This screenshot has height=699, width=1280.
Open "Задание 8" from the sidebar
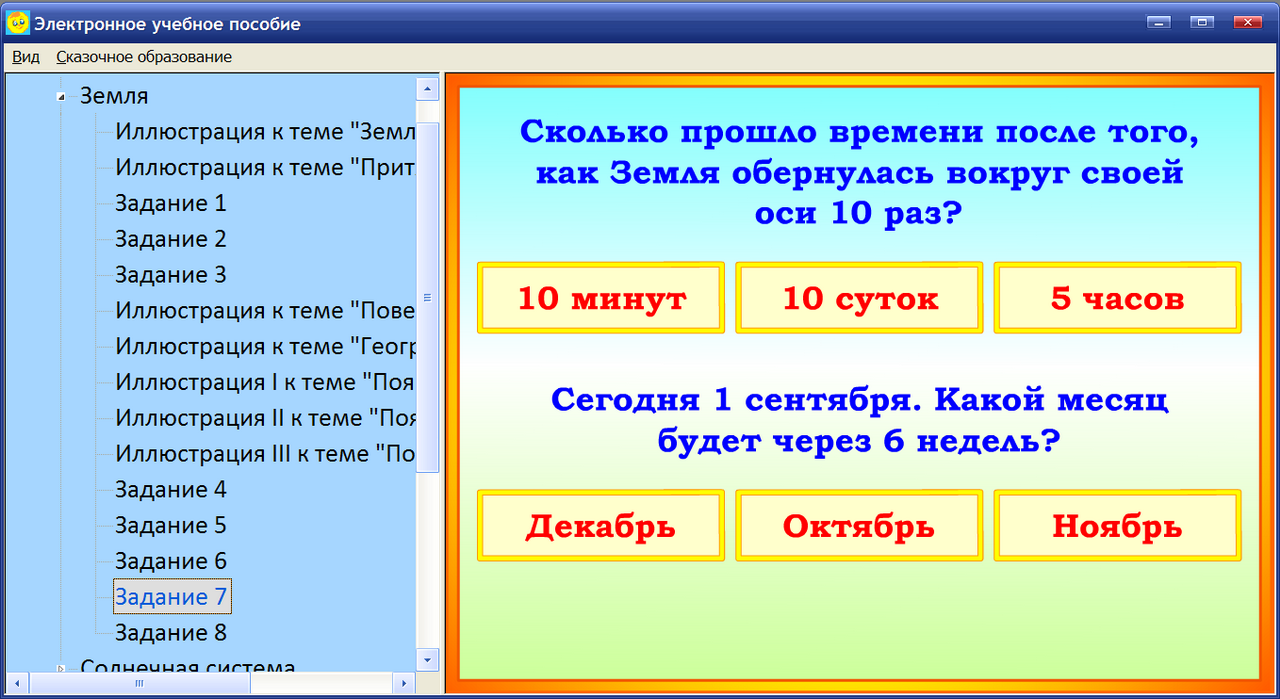click(170, 632)
